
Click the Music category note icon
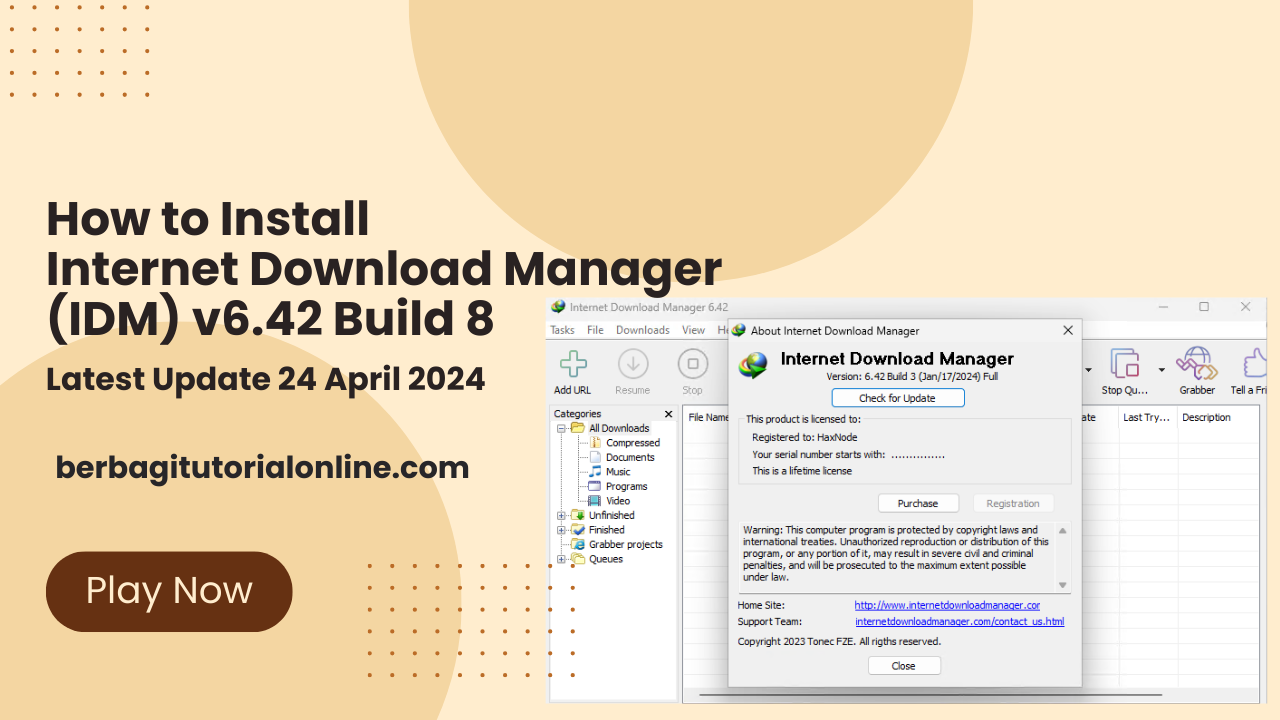(595, 471)
